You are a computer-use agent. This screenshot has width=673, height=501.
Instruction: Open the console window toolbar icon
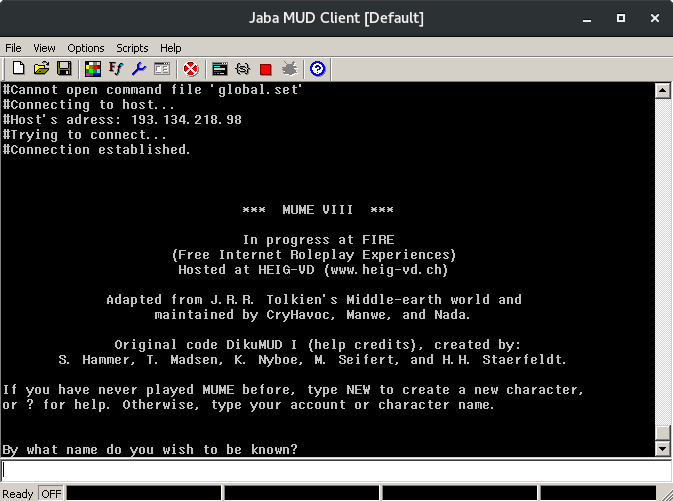(x=220, y=69)
